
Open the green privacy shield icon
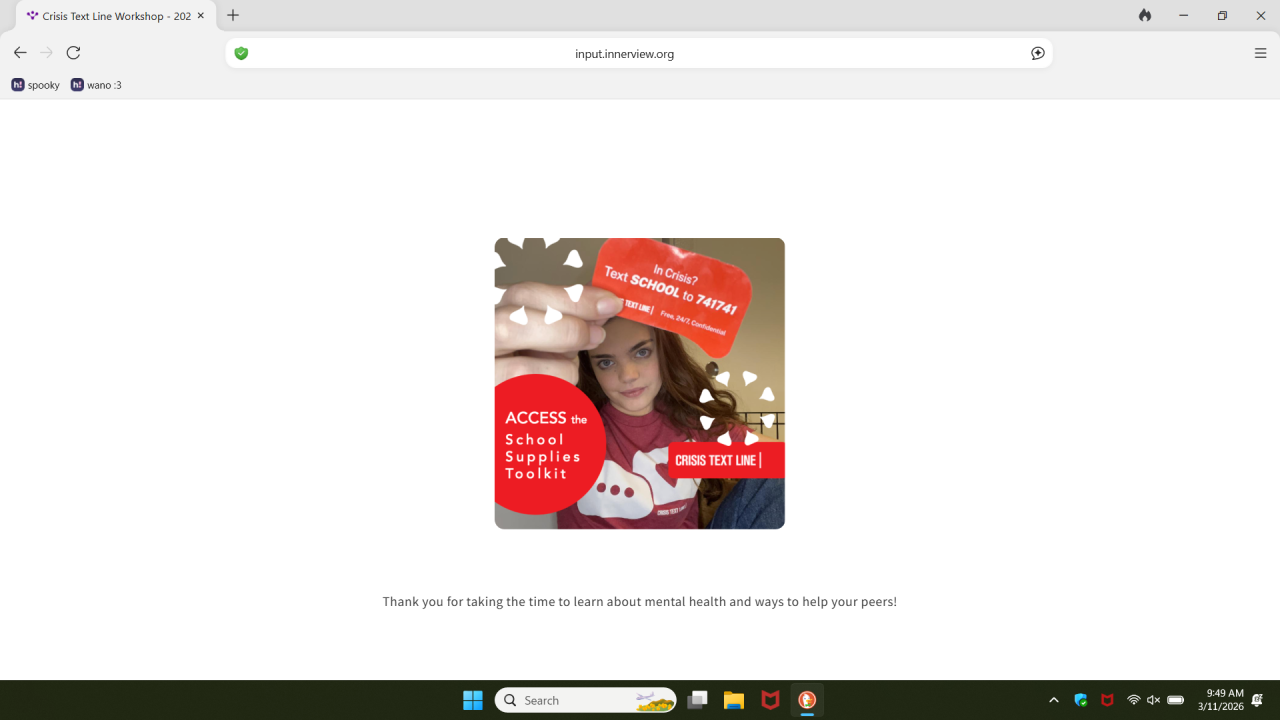(x=241, y=53)
